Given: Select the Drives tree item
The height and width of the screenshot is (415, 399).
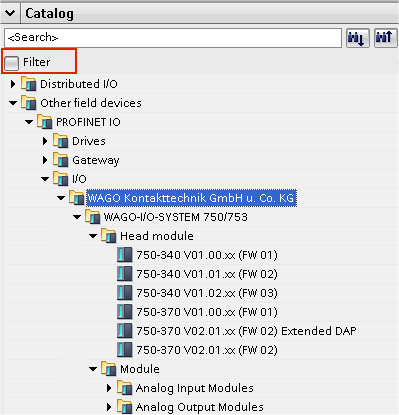Looking at the screenshot, I should click(89, 141).
